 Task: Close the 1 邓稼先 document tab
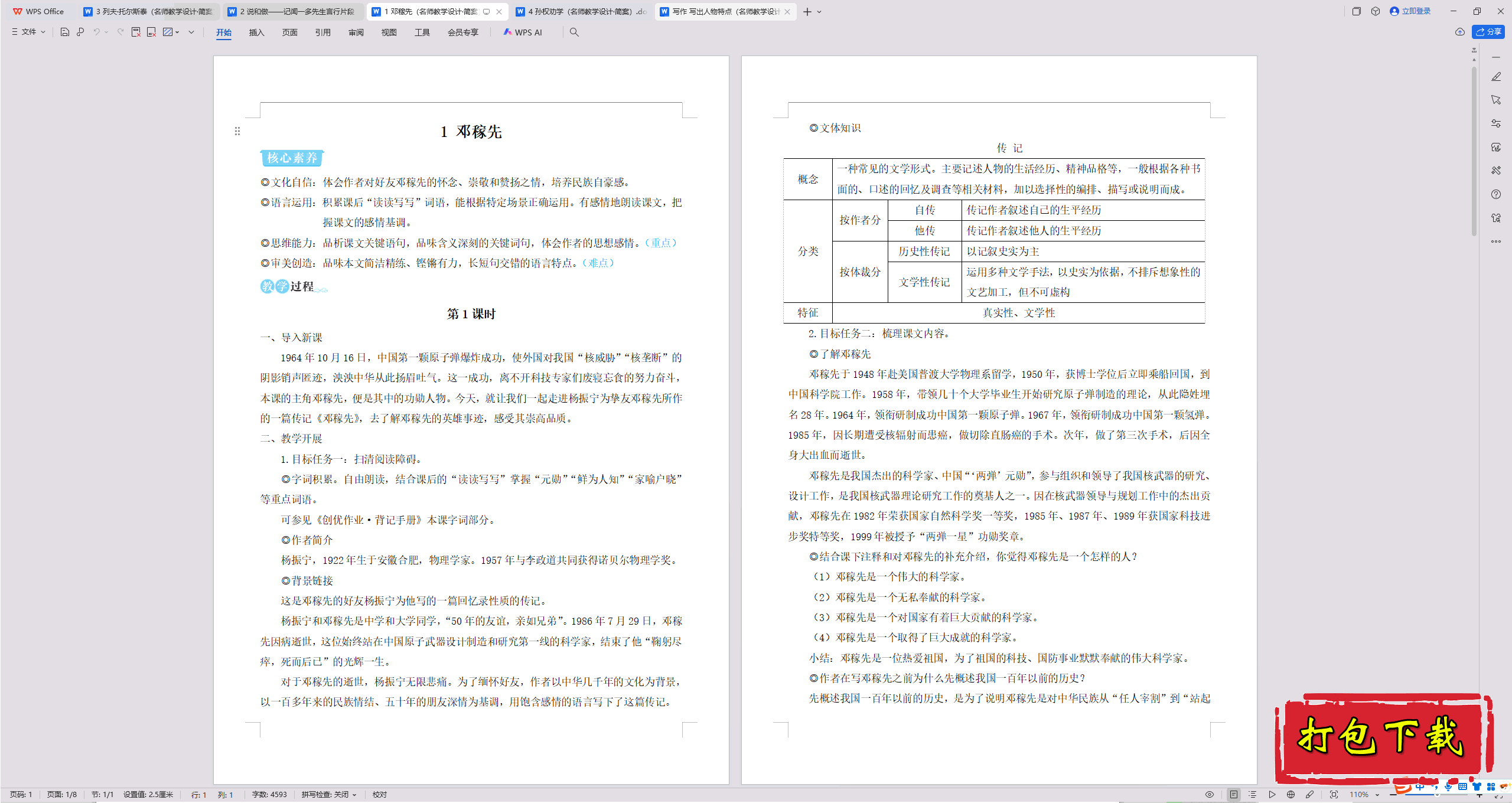tap(499, 12)
